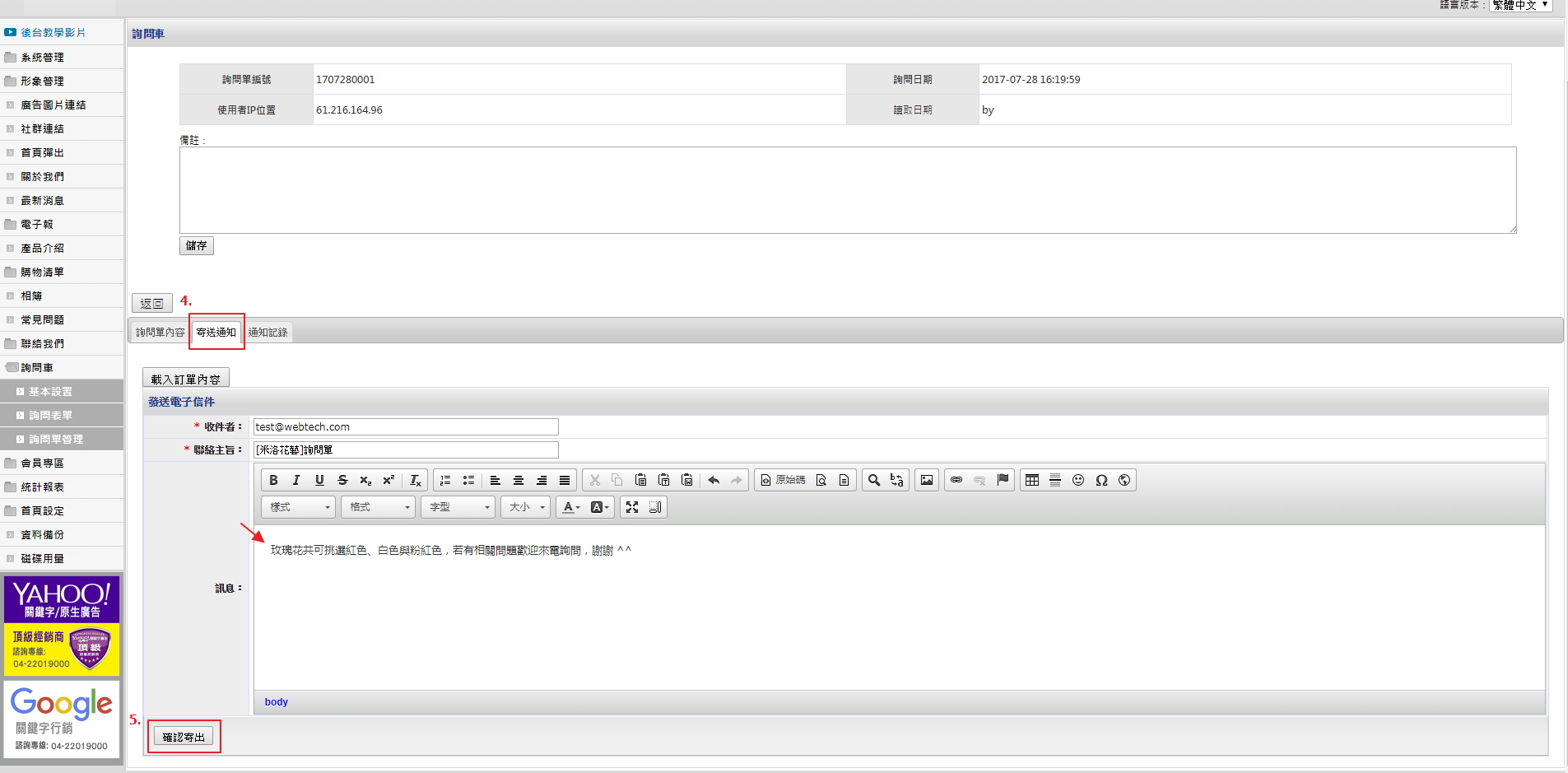
Task: Toggle italic text style
Action: pos(296,480)
